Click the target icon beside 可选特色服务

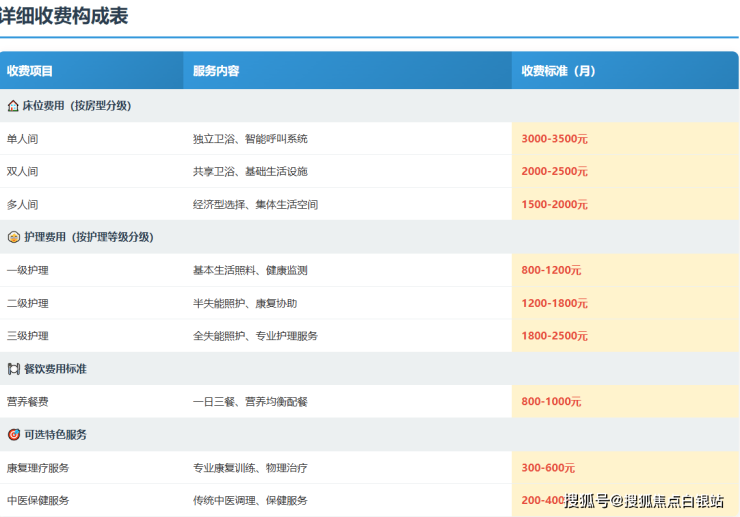click(13, 435)
